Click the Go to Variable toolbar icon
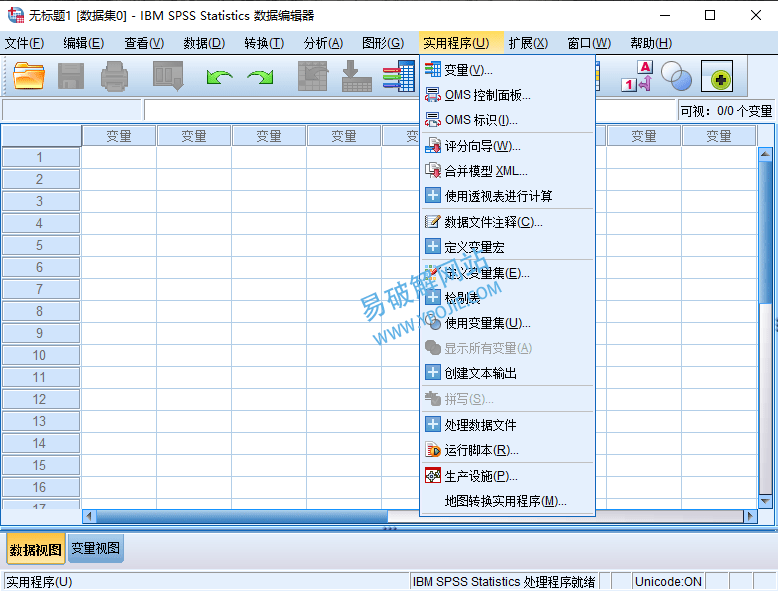 356,76
